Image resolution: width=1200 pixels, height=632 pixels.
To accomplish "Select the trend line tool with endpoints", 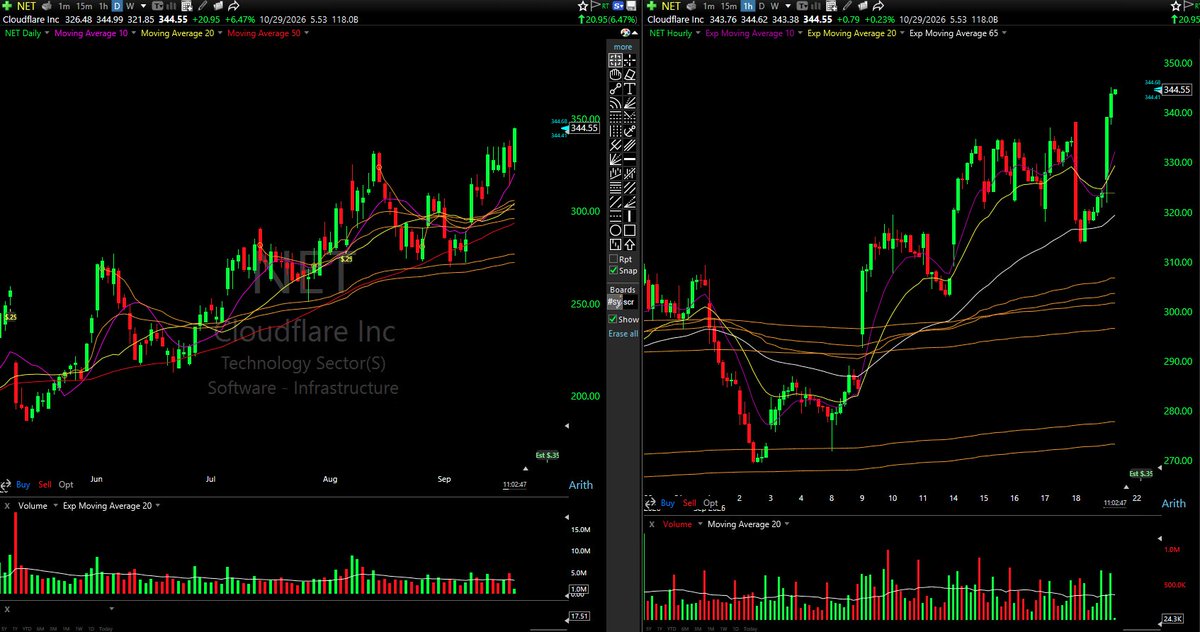I will tap(616, 89).
